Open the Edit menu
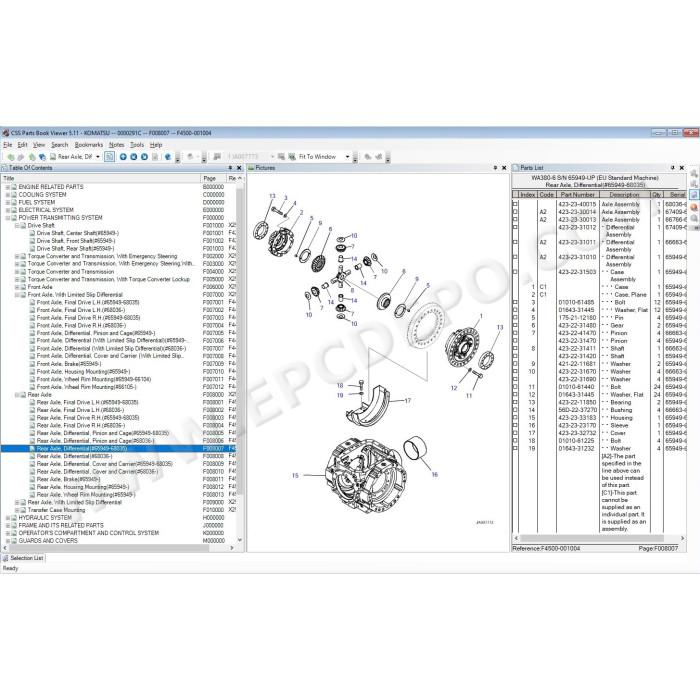Screen dimensions: 700x700 tap(22, 145)
